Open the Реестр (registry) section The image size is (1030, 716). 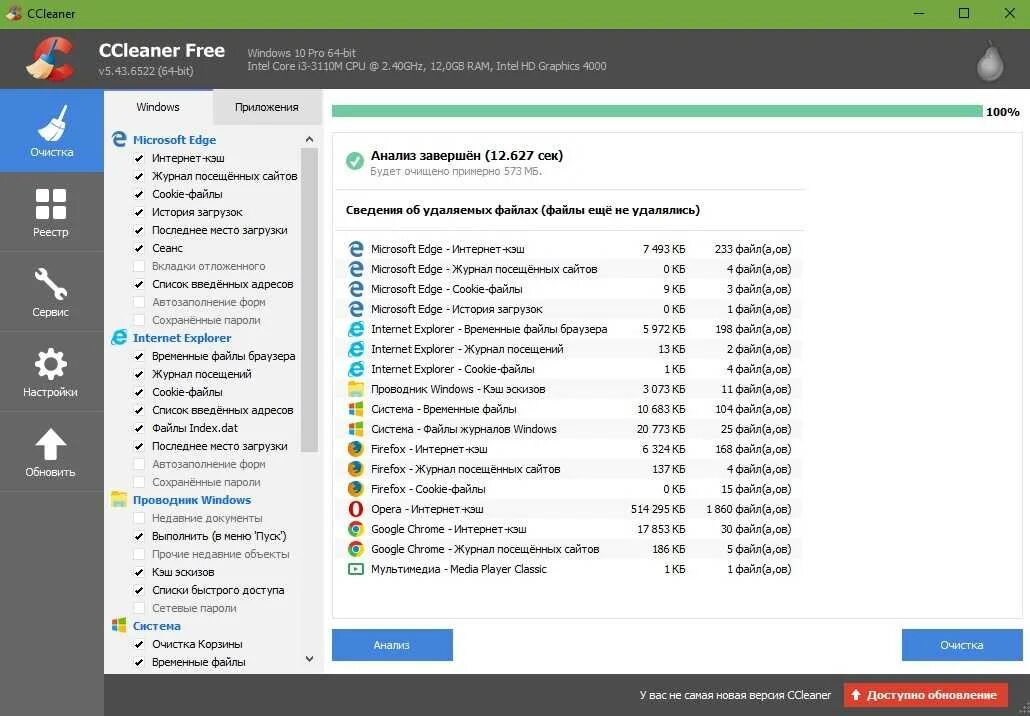(51, 212)
